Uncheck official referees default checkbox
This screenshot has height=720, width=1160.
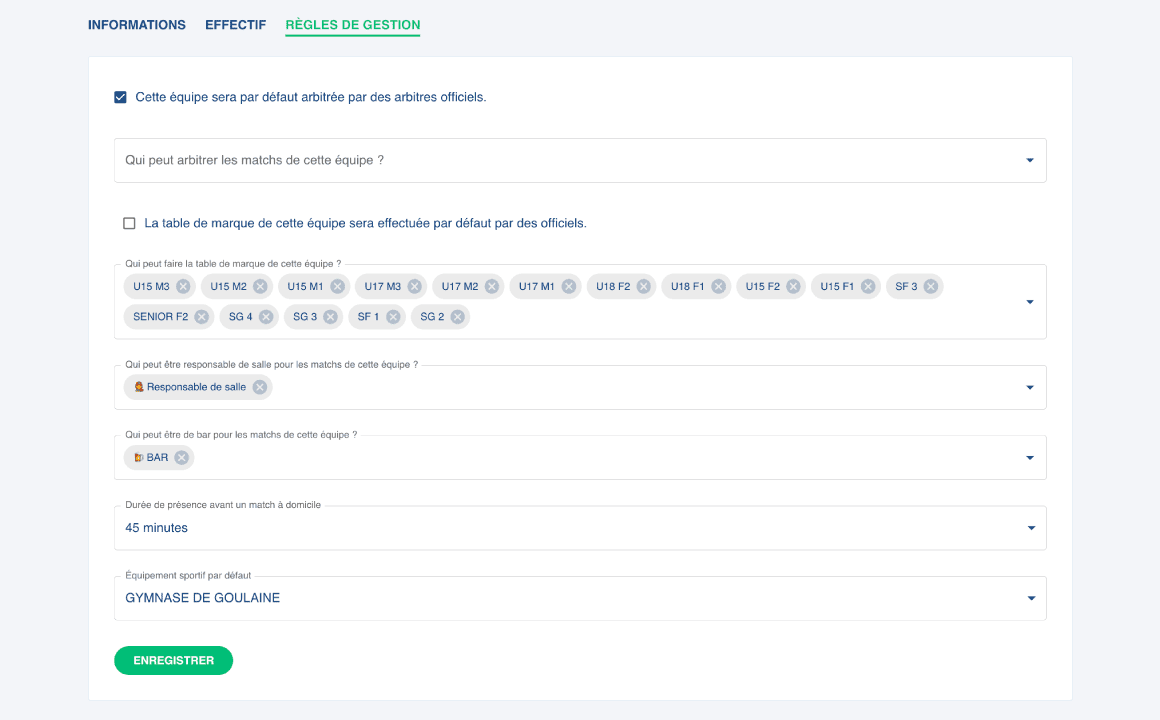pos(121,97)
